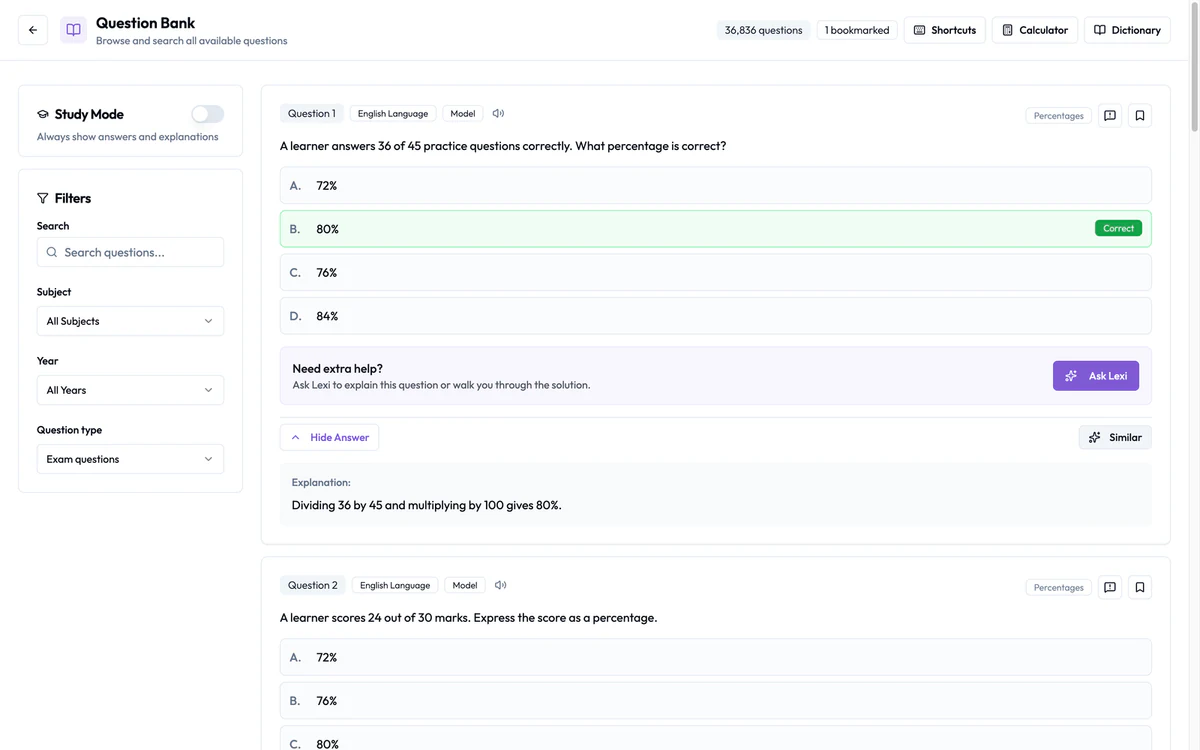Click the explanation text about dividing 36 by 45
The image size is (1200, 750).
point(427,505)
